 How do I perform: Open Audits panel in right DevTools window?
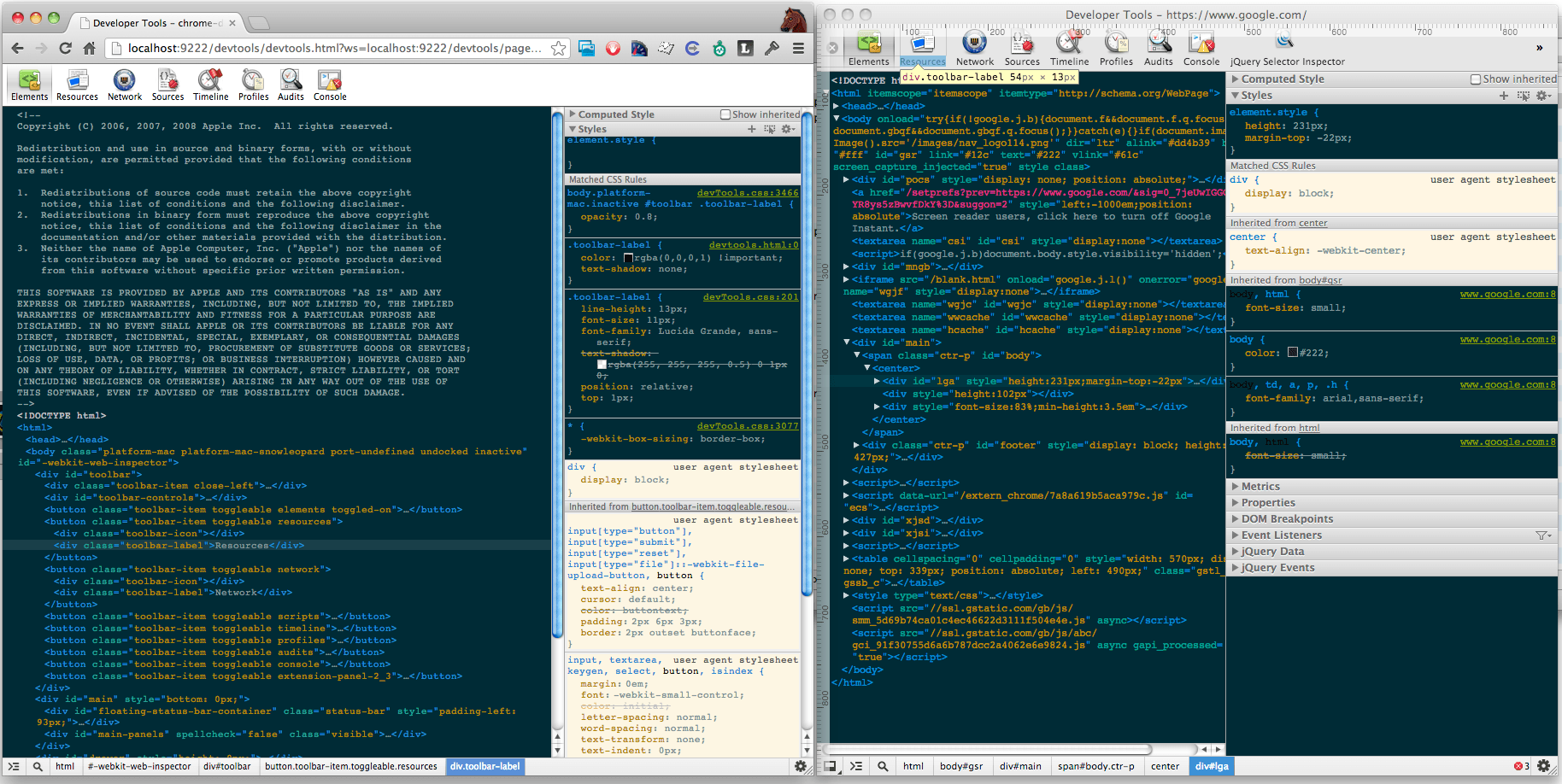[1159, 50]
